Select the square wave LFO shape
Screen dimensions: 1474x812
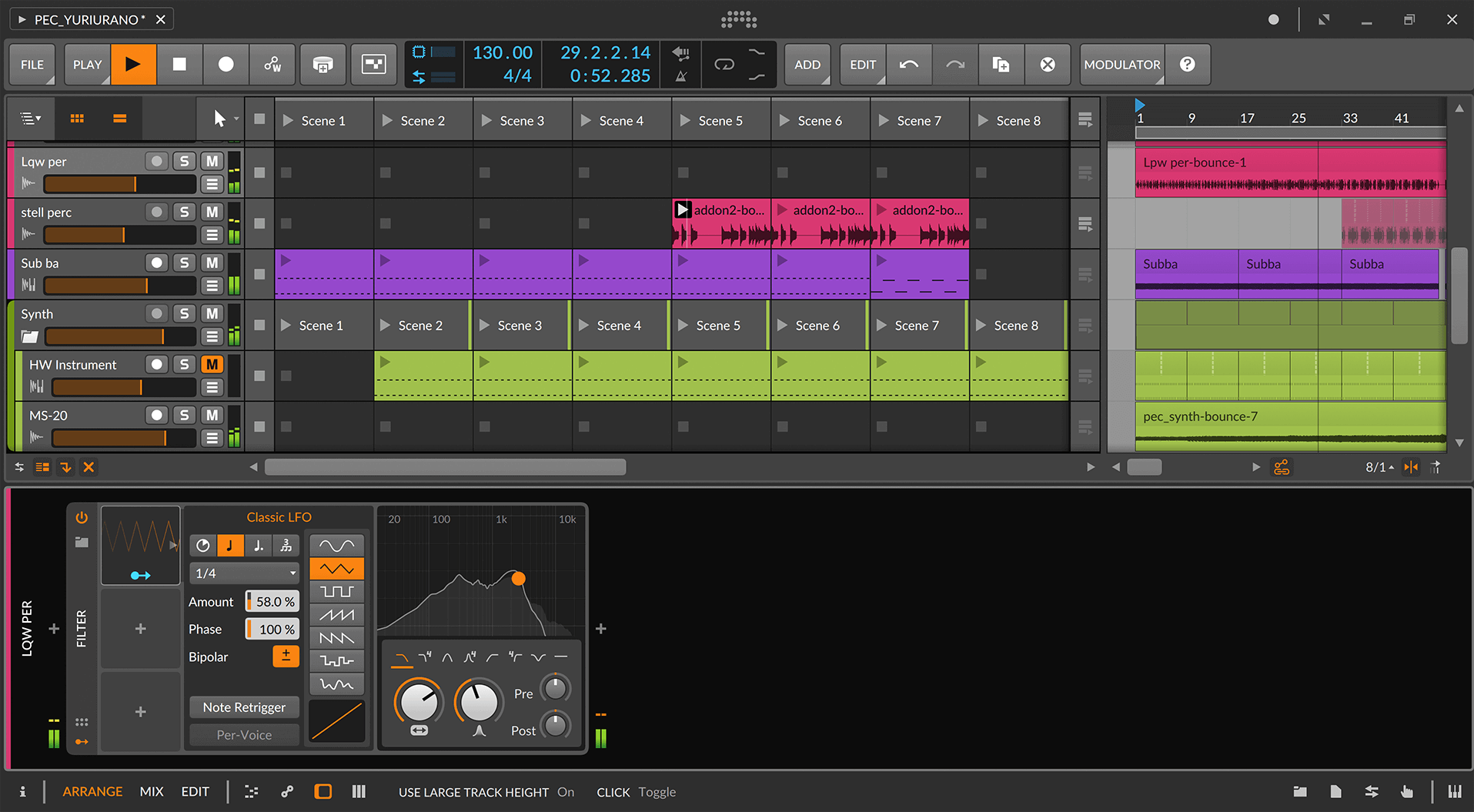[336, 591]
